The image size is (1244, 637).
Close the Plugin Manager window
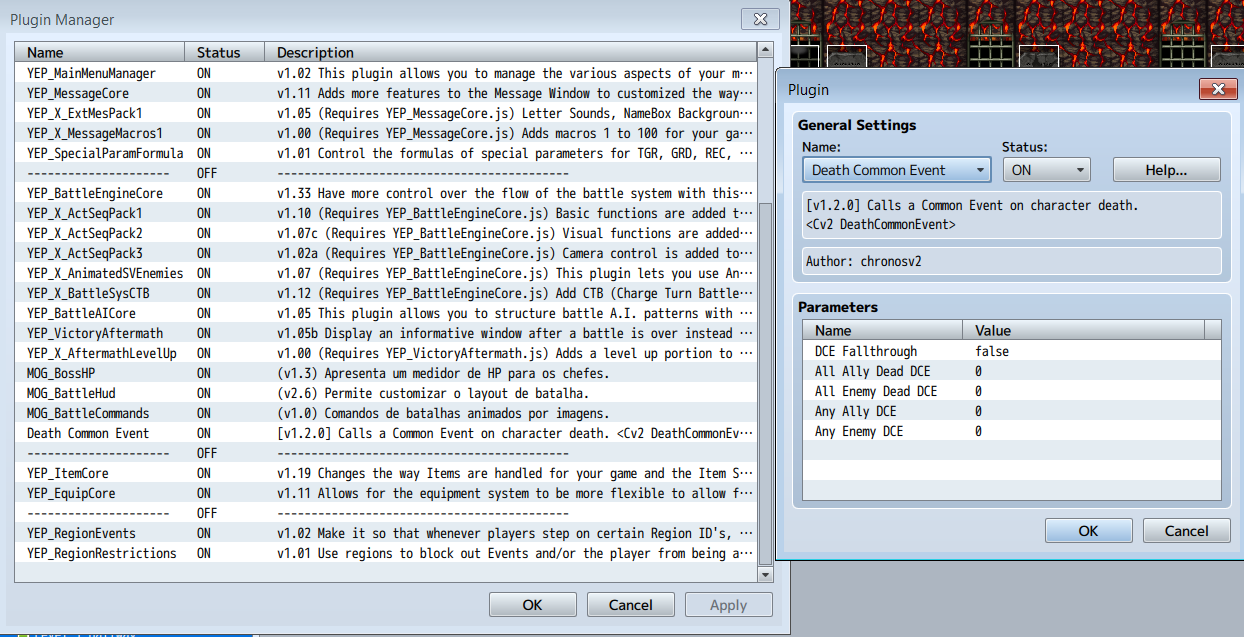(x=754, y=19)
